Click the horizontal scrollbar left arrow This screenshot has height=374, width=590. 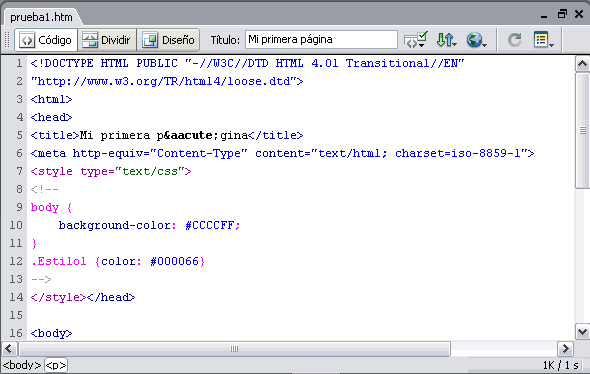[9, 349]
